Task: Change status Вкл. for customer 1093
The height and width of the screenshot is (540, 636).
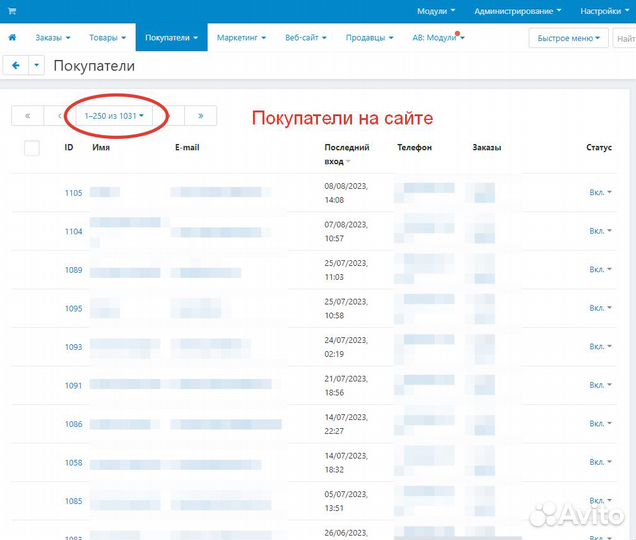Action: tap(600, 346)
